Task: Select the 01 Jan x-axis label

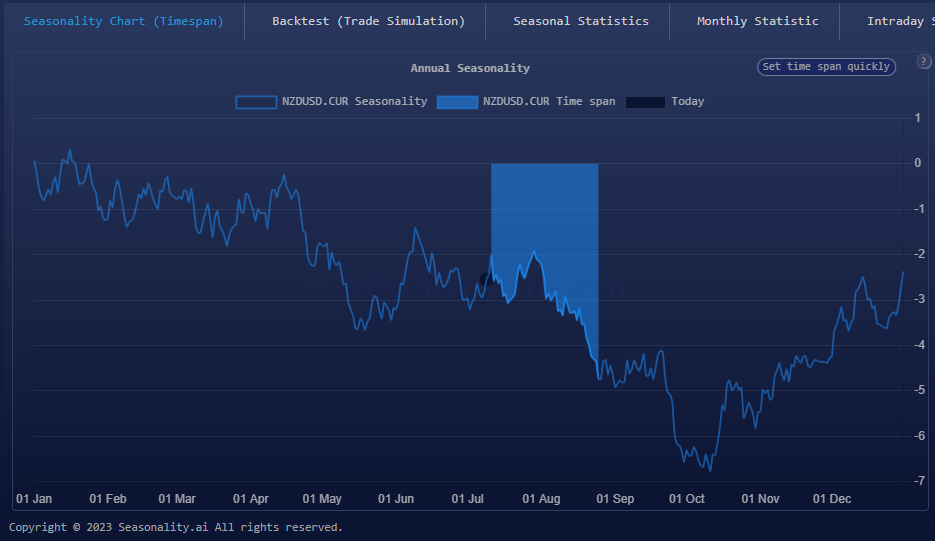Action: 34,499
